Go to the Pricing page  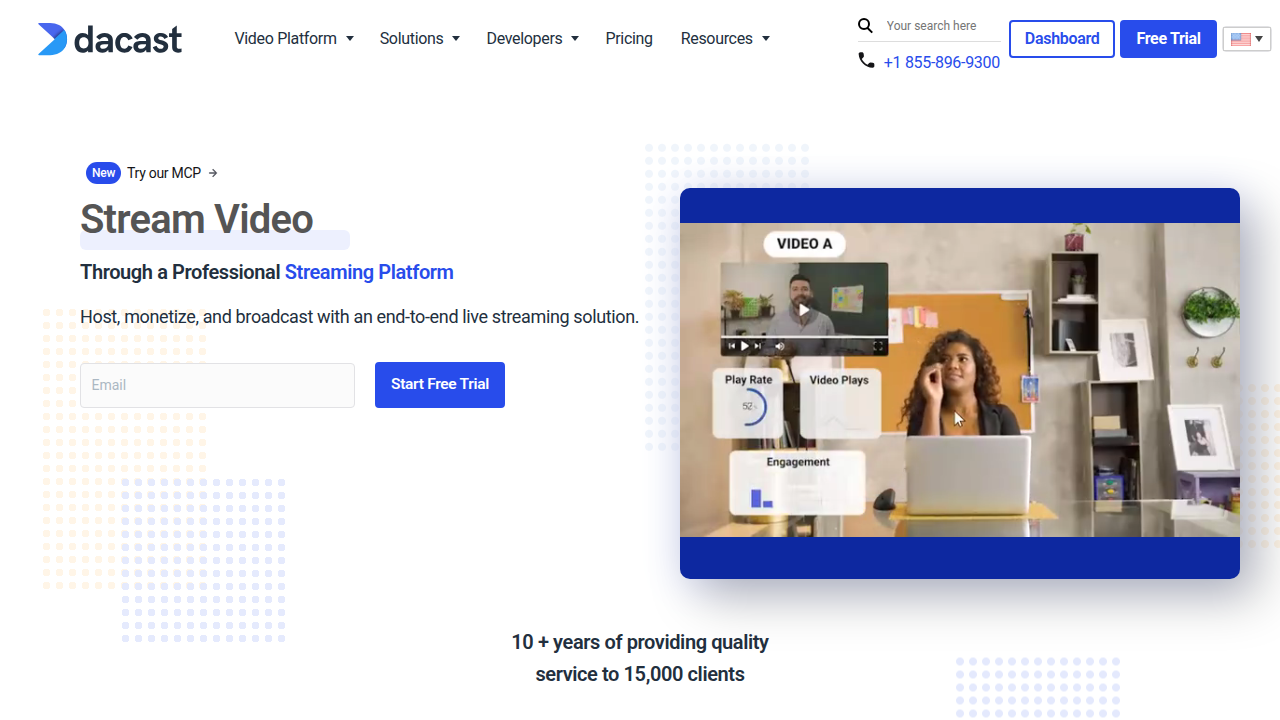[629, 38]
